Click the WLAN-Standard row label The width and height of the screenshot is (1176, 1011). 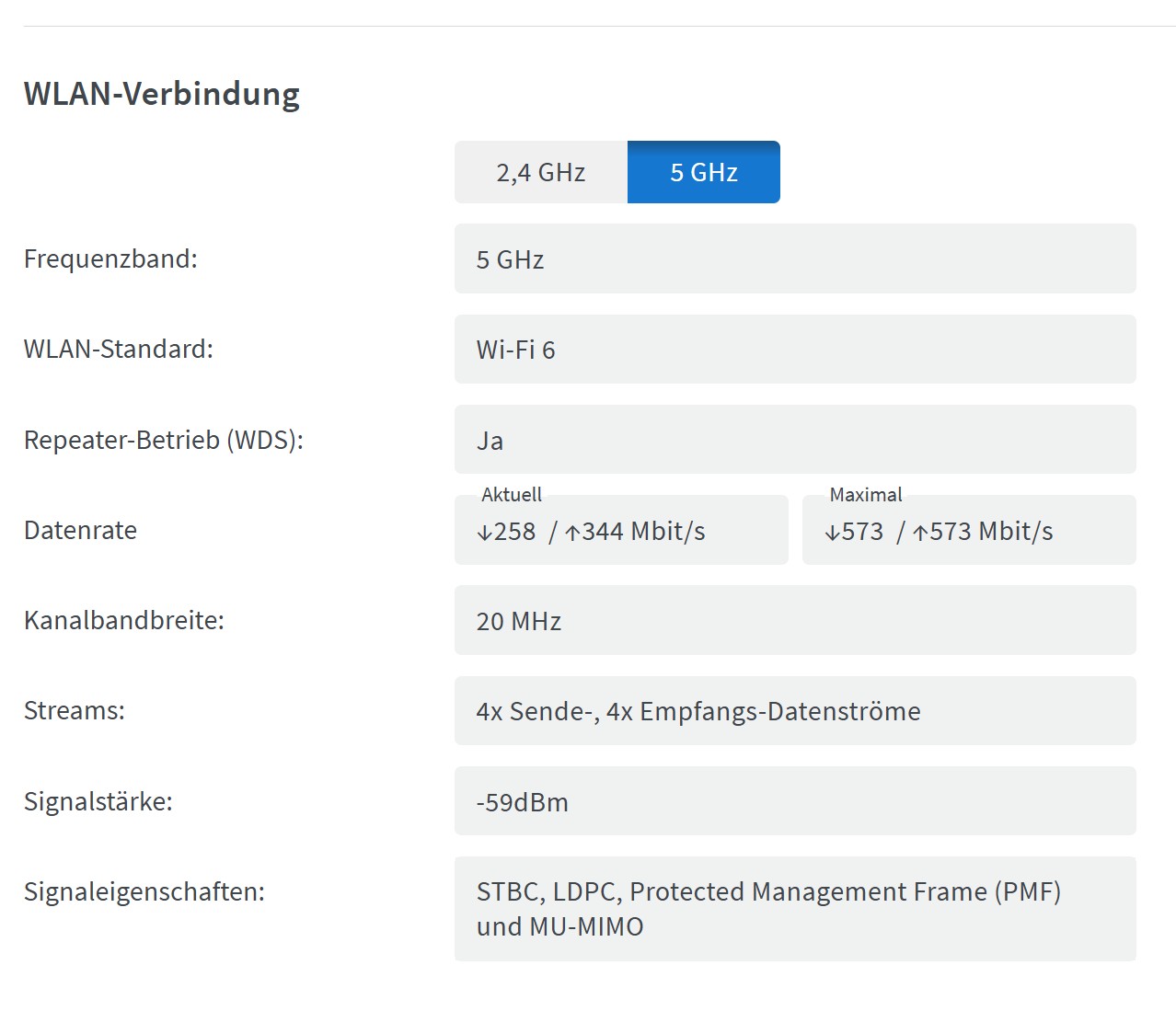pyautogui.click(x=120, y=350)
